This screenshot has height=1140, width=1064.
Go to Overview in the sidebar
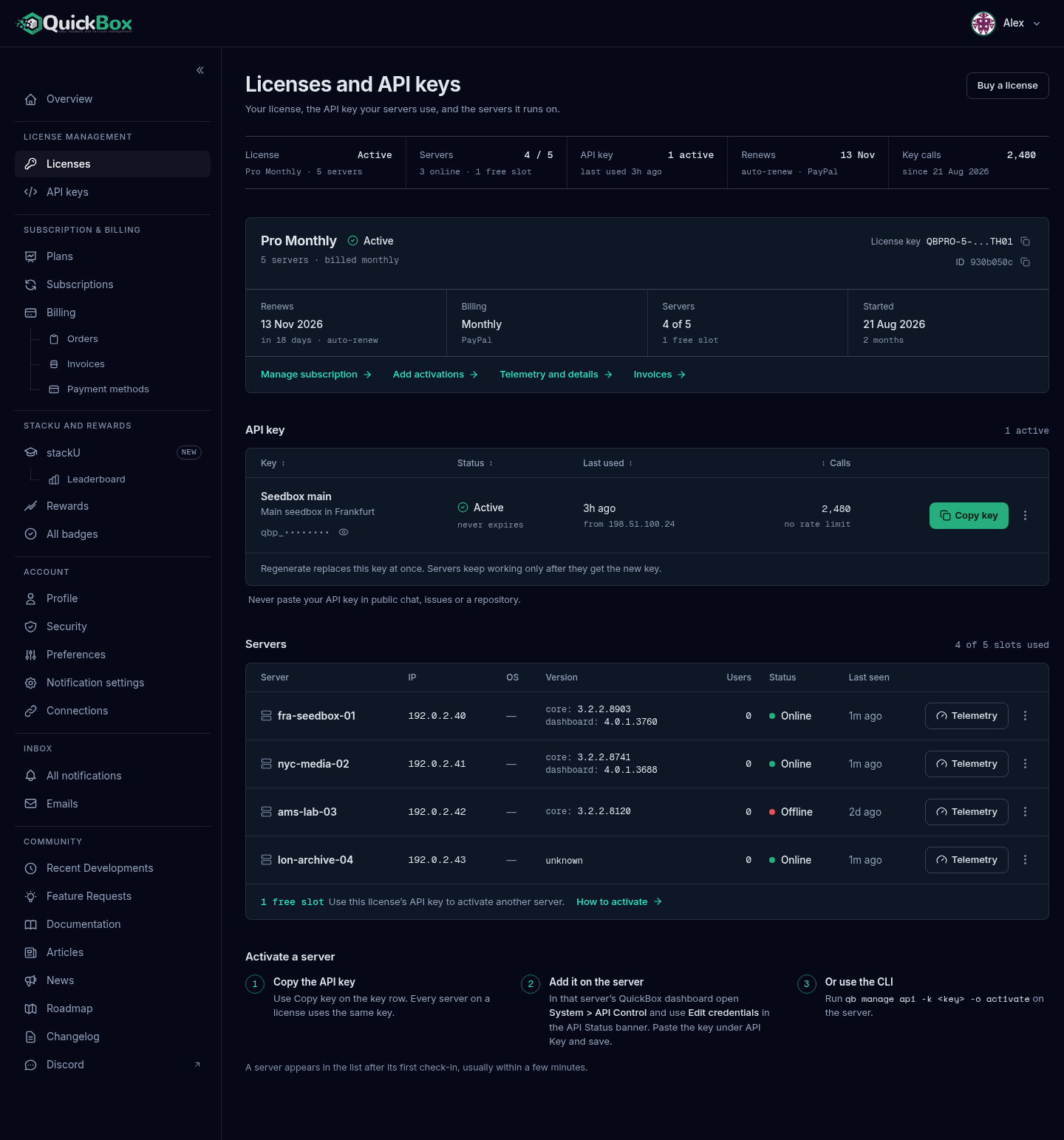pyautogui.click(x=112, y=99)
